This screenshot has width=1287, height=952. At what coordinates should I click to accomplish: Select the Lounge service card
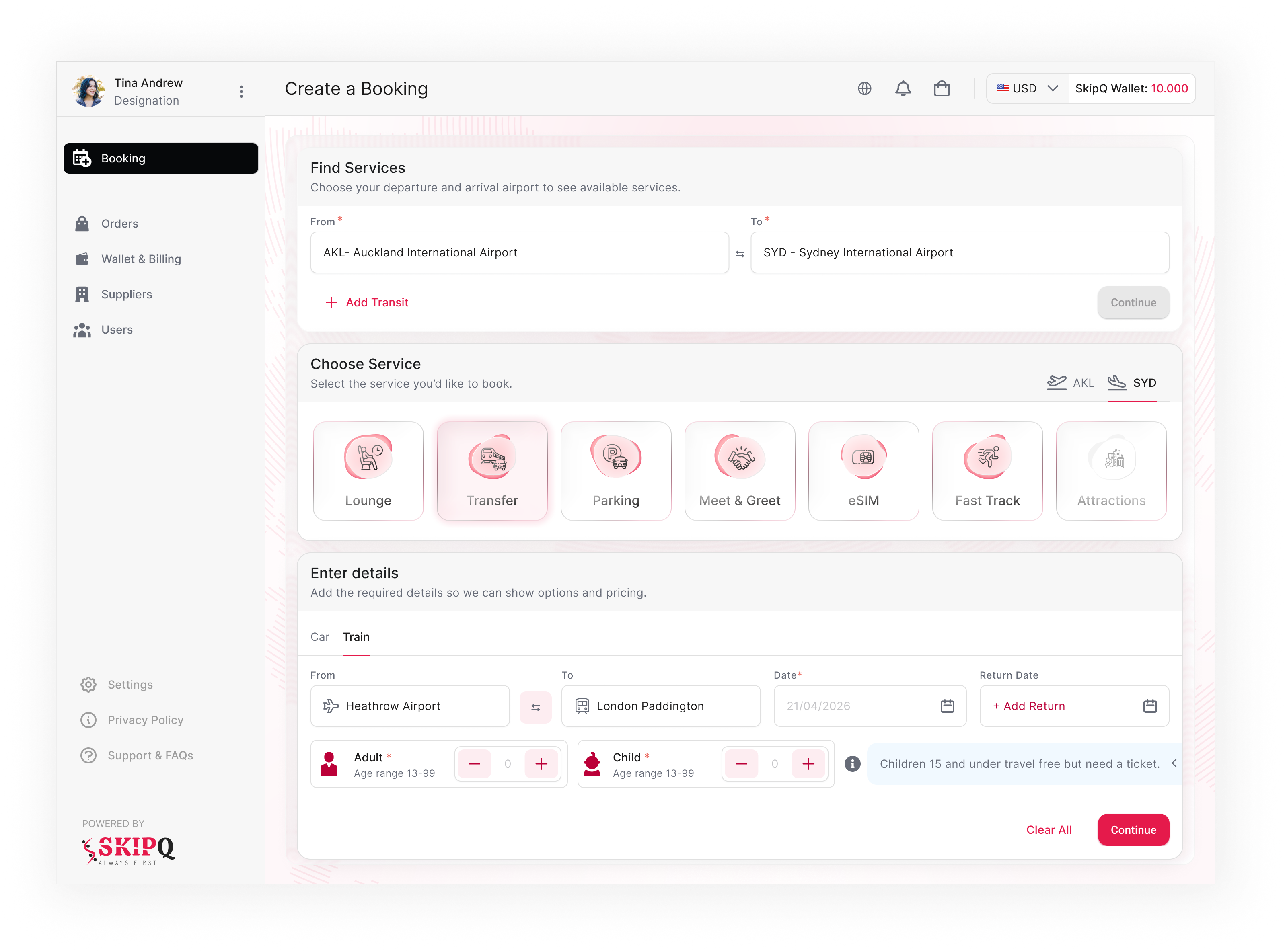[368, 471]
